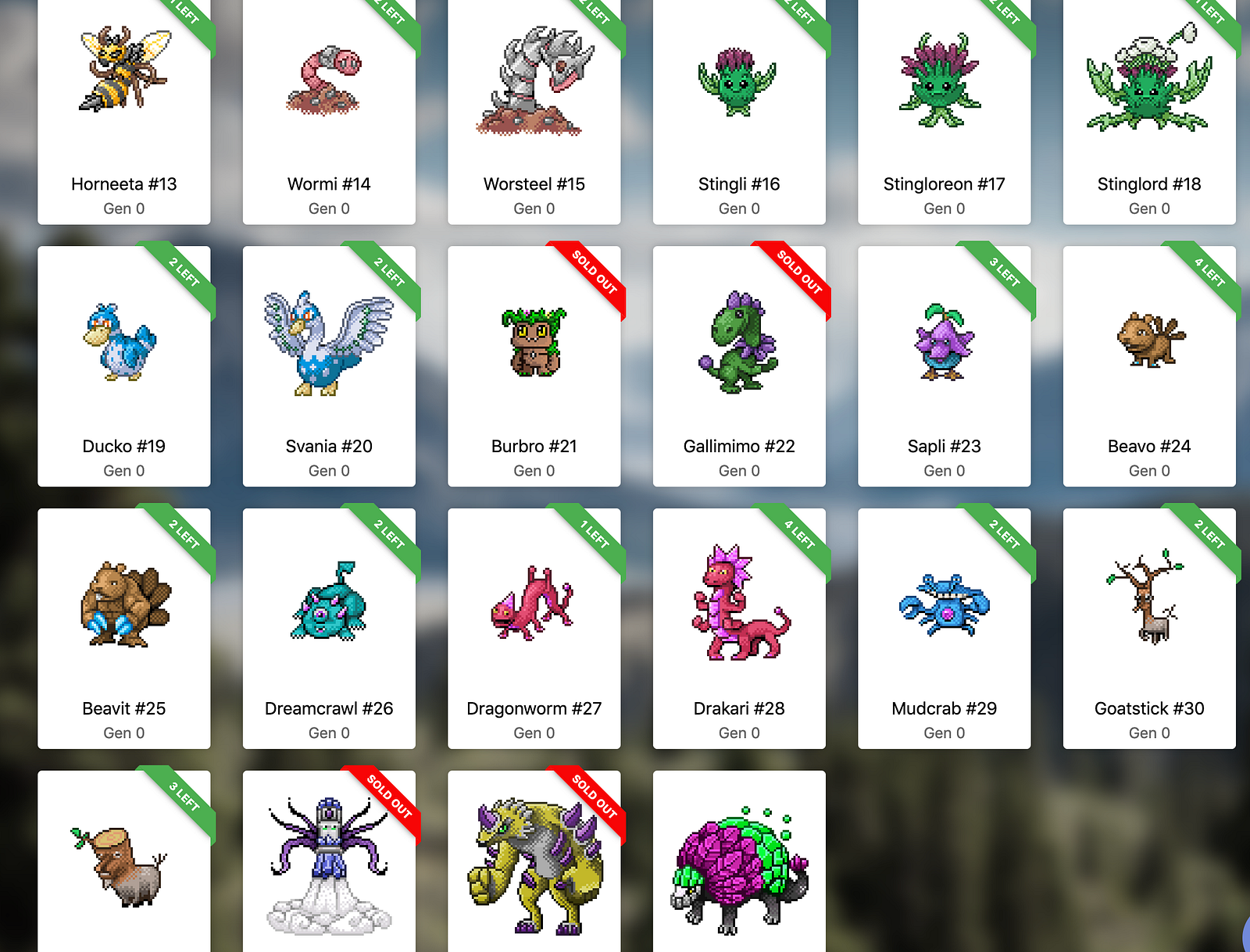Select the Beavit #25 muscular beaver sprite
This screenshot has width=1250, height=952.
click(125, 604)
